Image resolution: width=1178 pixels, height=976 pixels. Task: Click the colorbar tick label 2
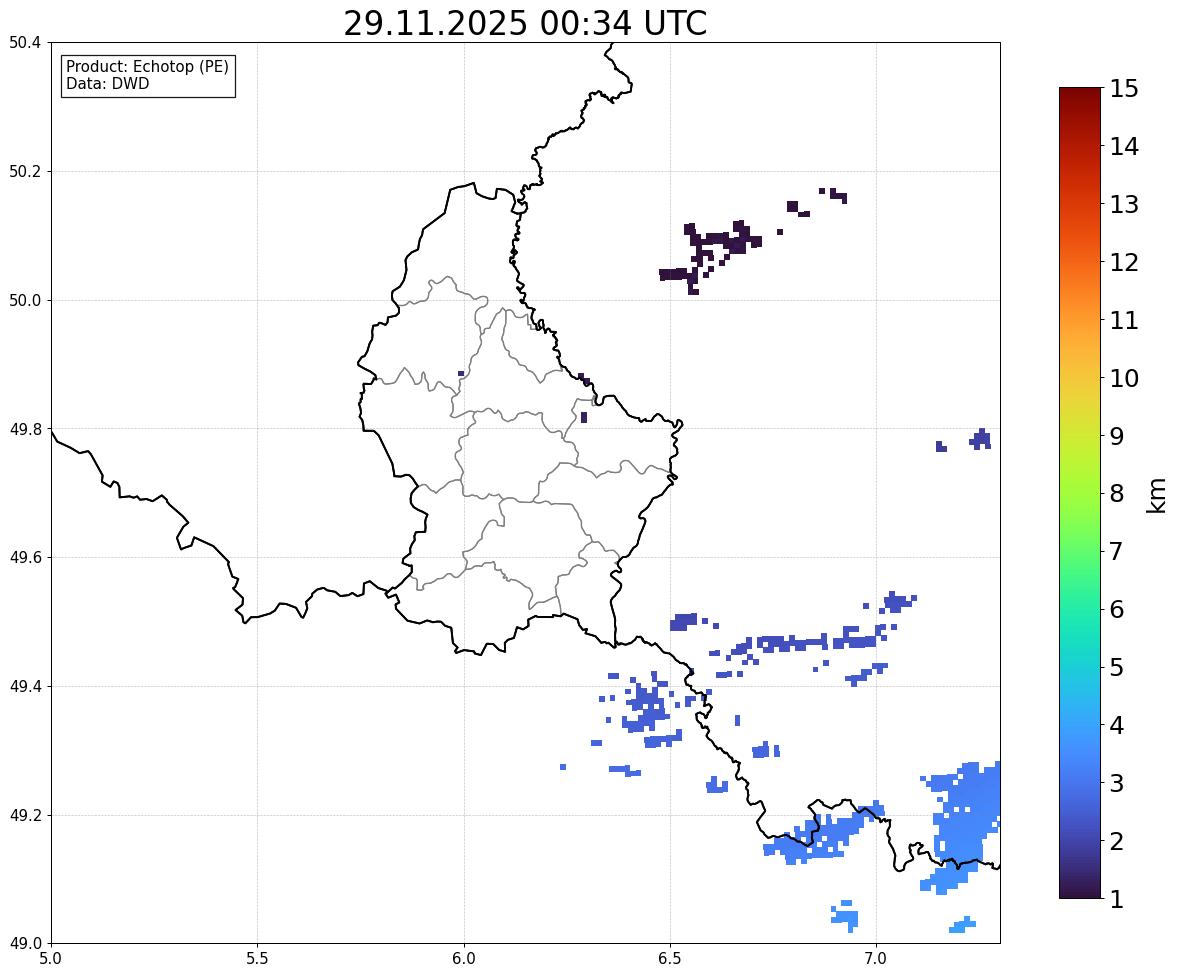pyautogui.click(x=1117, y=841)
